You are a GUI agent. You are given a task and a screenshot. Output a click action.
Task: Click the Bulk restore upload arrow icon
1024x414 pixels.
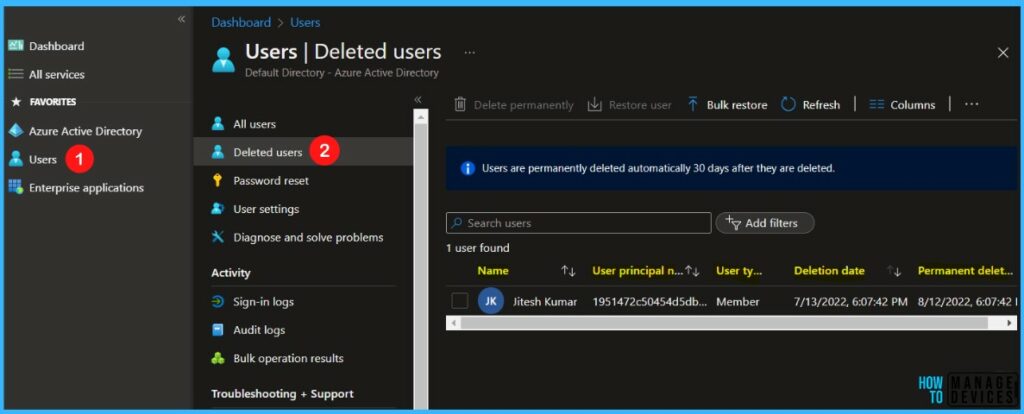pos(693,104)
